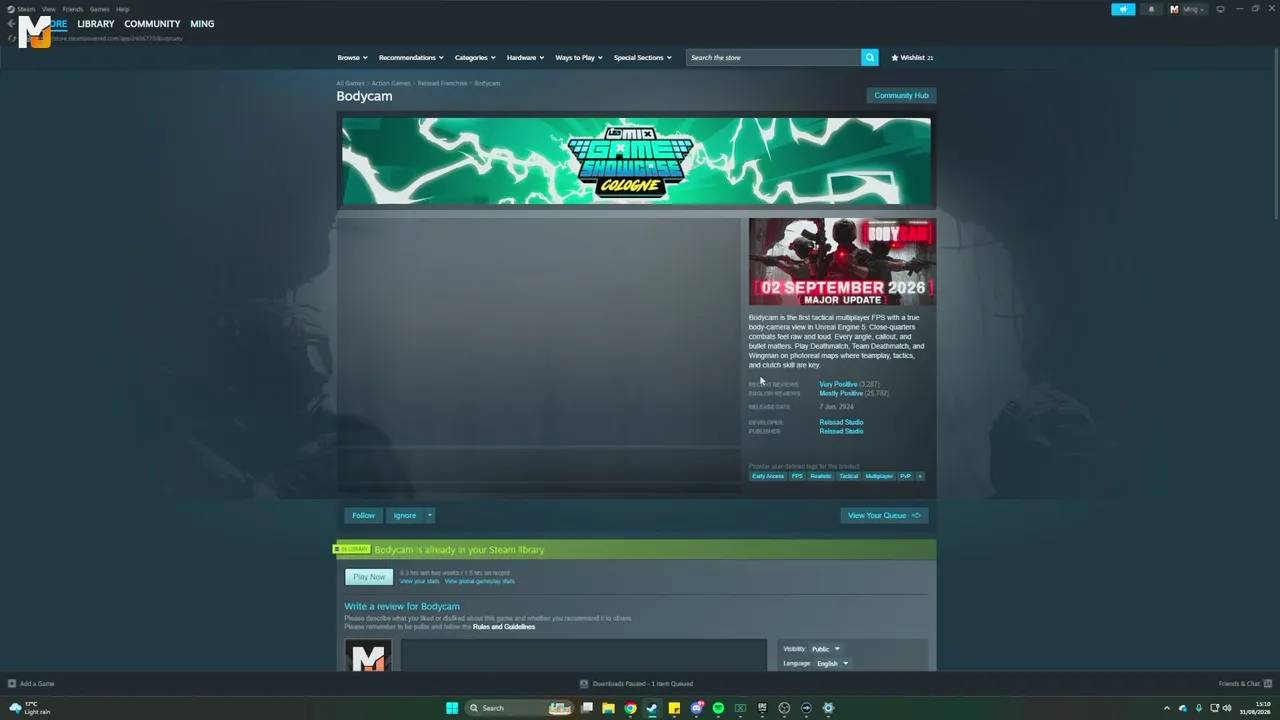
Task: Open the Very Positive recent reviews link
Action: (838, 384)
